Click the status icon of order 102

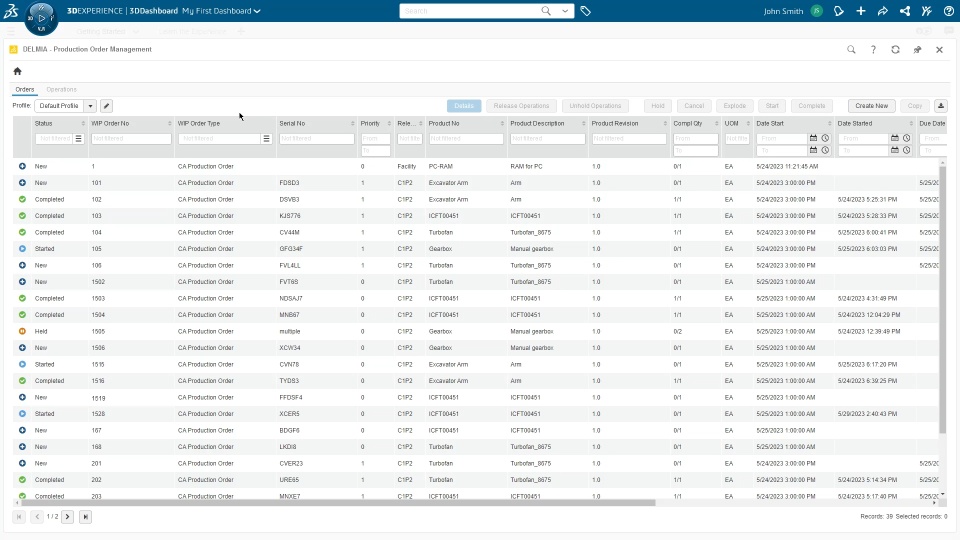(x=22, y=199)
